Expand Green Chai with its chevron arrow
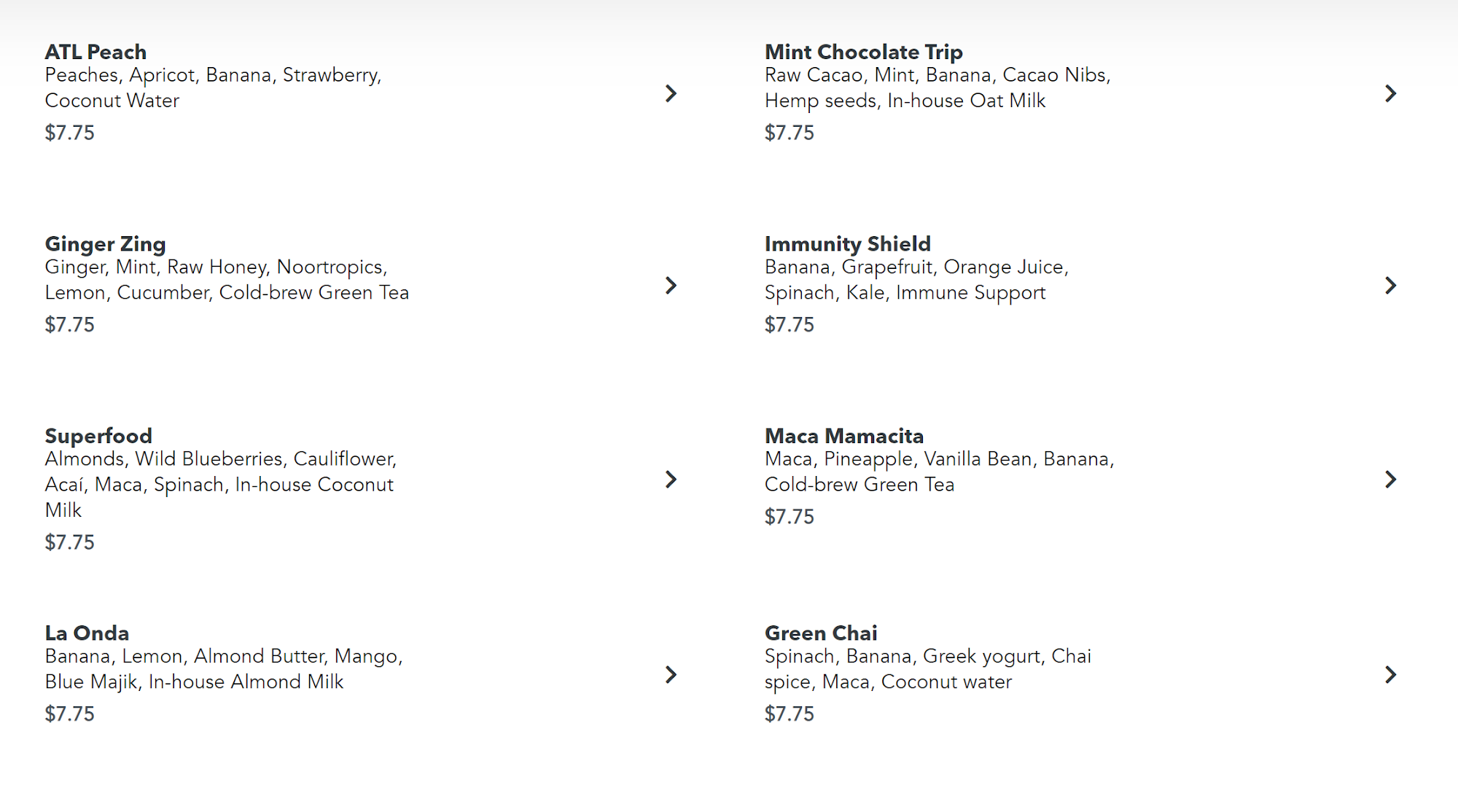 coord(1390,674)
